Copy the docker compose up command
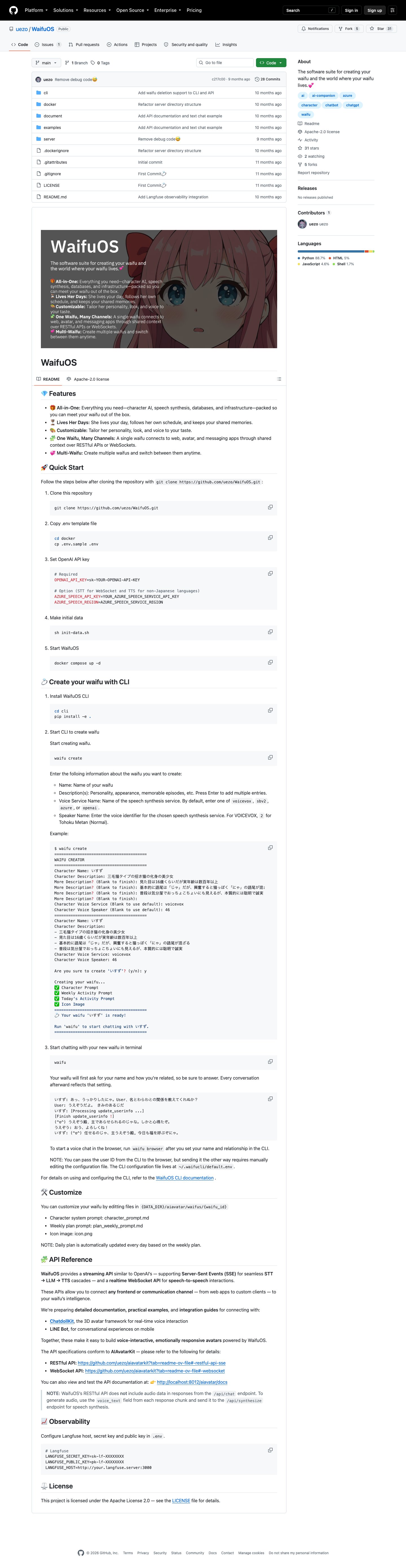 click(270, 662)
